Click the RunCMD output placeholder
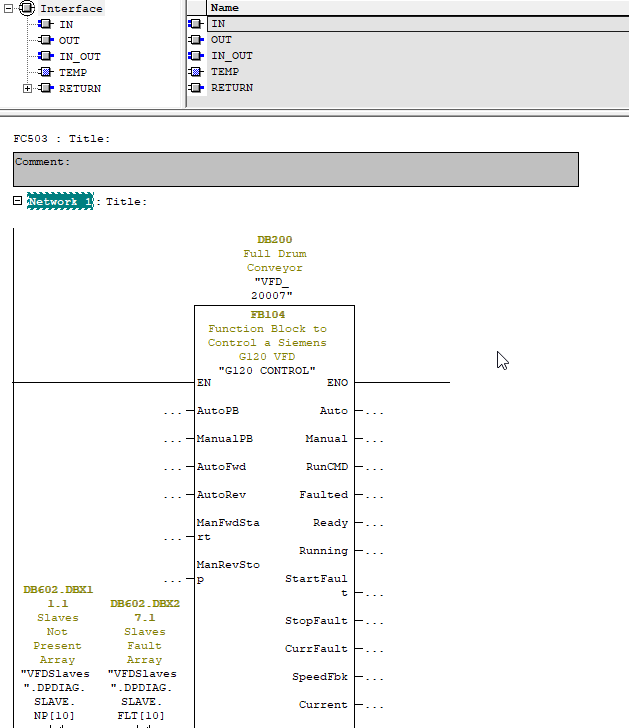The width and height of the screenshot is (629, 728). (x=374, y=468)
